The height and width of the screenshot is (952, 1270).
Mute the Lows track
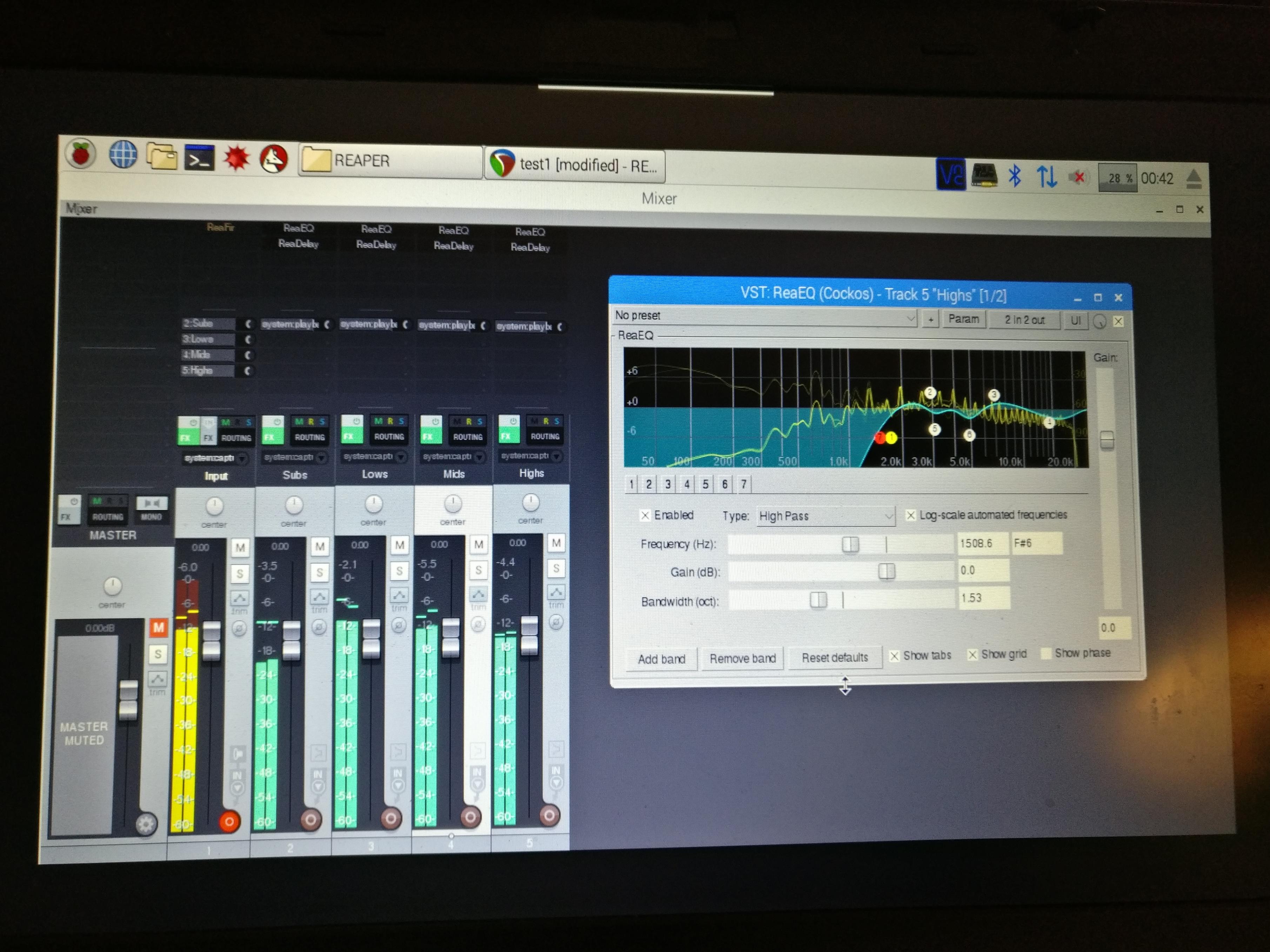400,545
